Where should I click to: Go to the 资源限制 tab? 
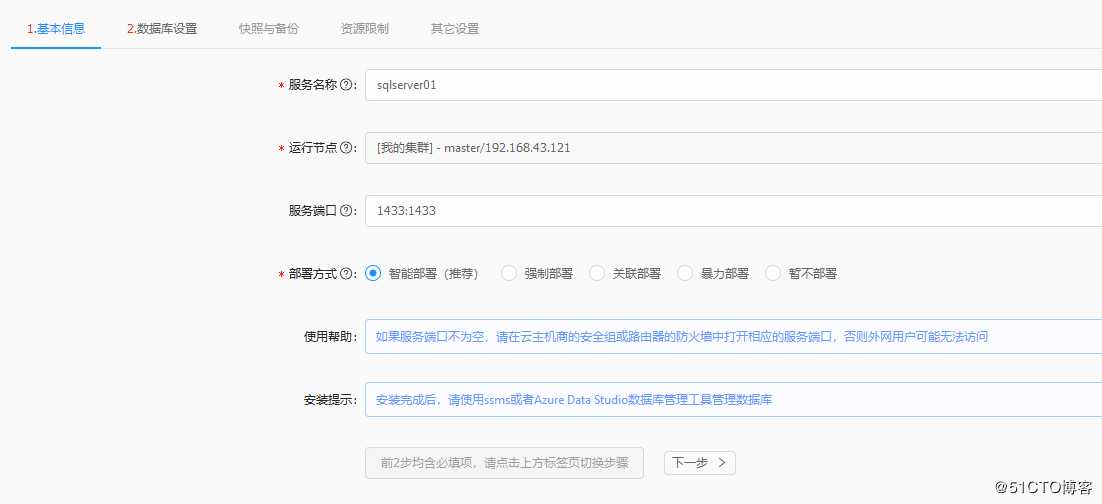pos(365,29)
